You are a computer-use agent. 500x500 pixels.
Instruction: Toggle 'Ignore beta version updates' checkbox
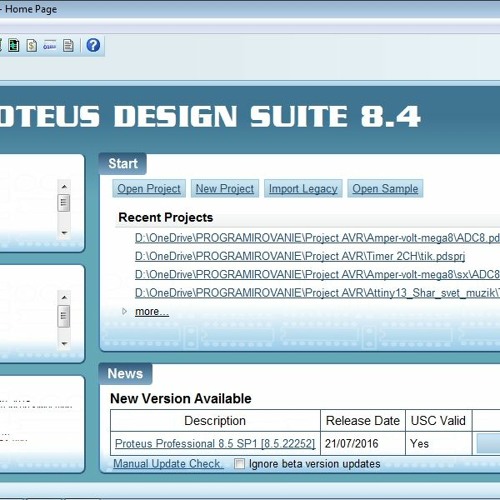[x=239, y=464]
